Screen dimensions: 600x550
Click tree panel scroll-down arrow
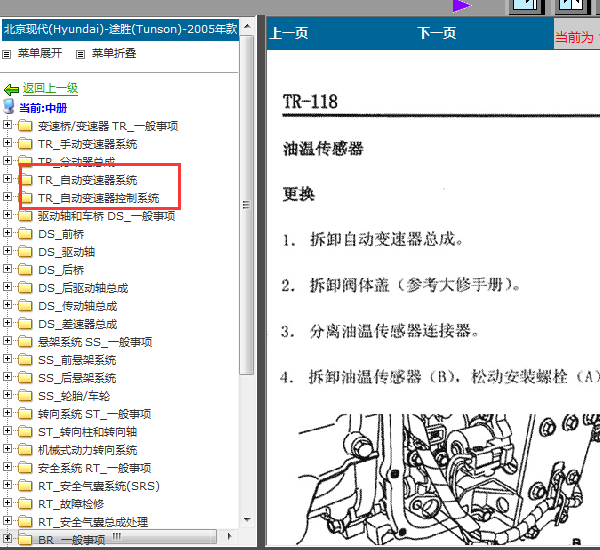247,520
